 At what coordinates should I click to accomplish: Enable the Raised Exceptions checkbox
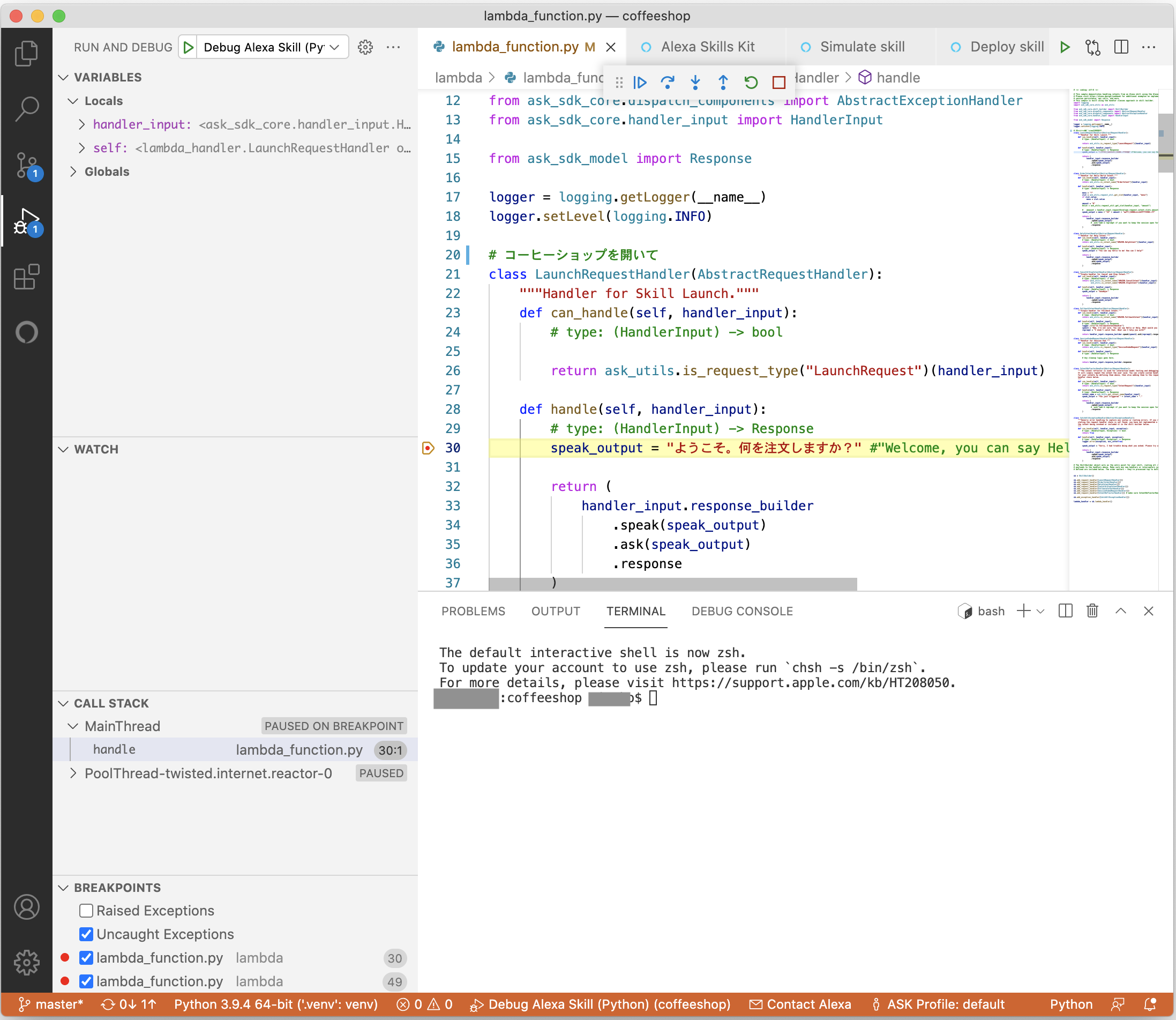tap(86, 911)
